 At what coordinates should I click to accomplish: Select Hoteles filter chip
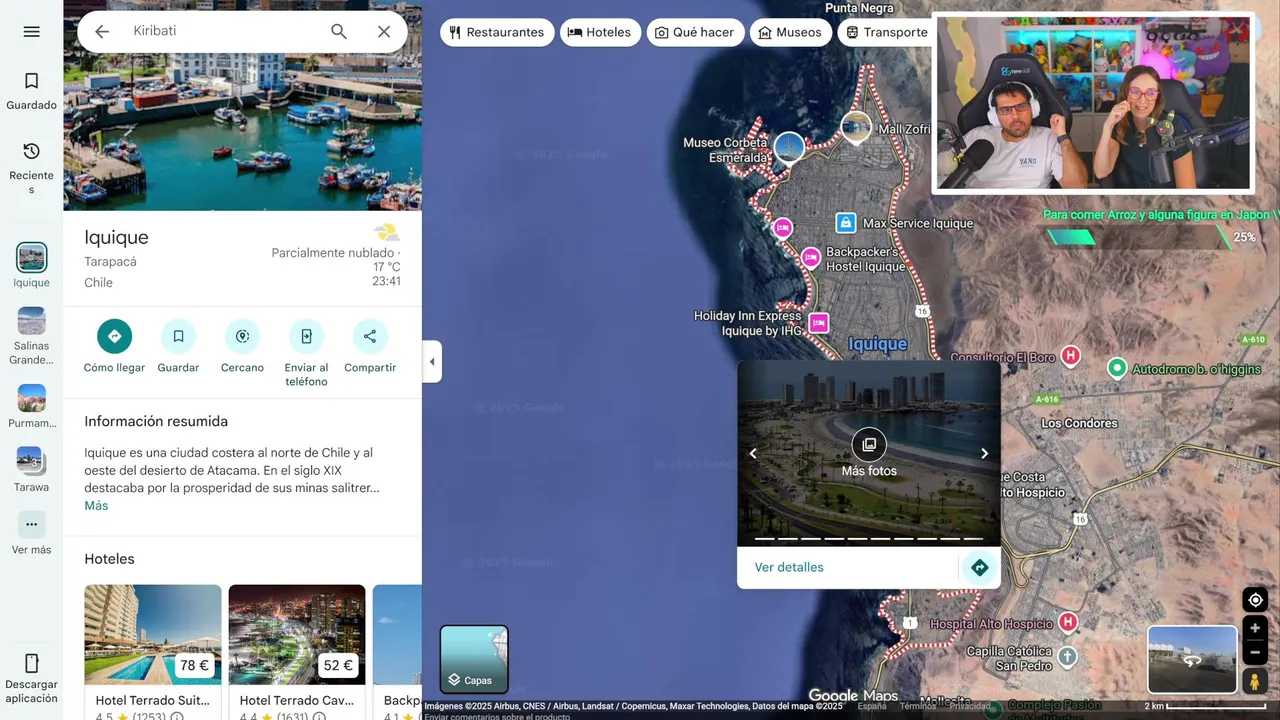pyautogui.click(x=600, y=32)
